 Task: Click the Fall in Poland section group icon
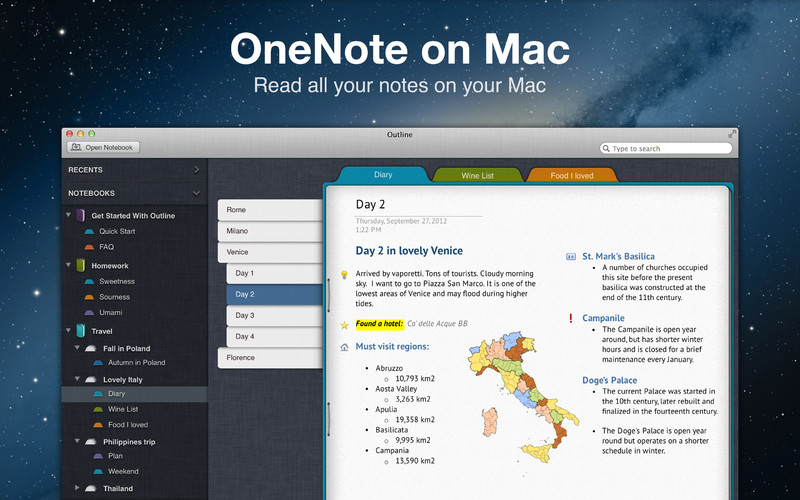(91, 348)
